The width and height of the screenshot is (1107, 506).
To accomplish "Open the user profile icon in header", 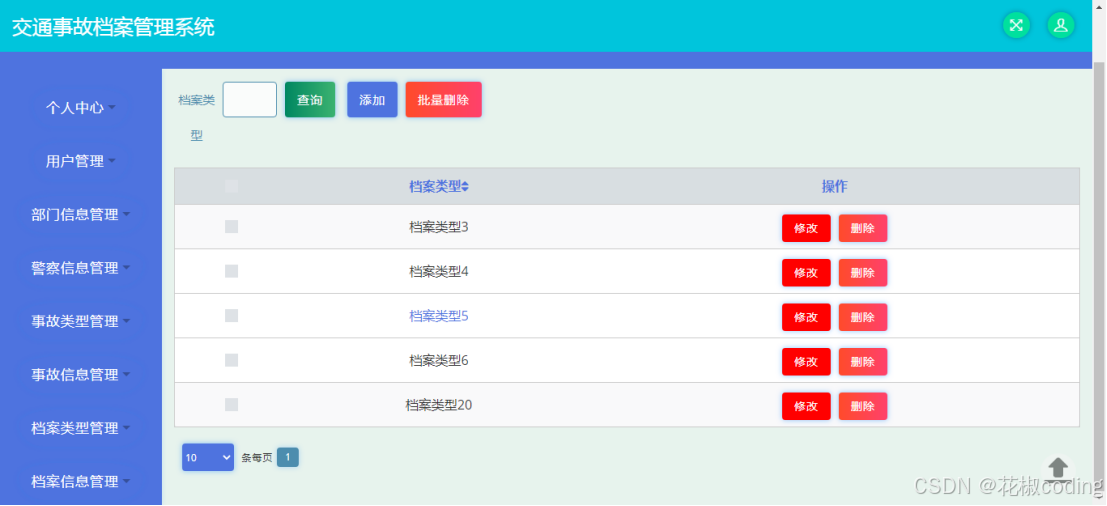I will click(x=1060, y=25).
